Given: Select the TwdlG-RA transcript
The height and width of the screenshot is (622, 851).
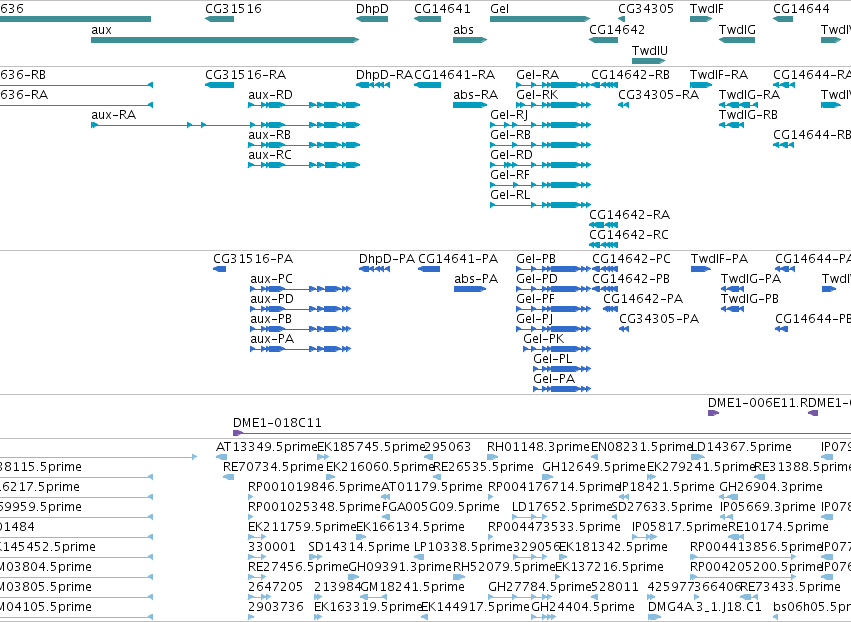Looking at the screenshot, I should [738, 105].
